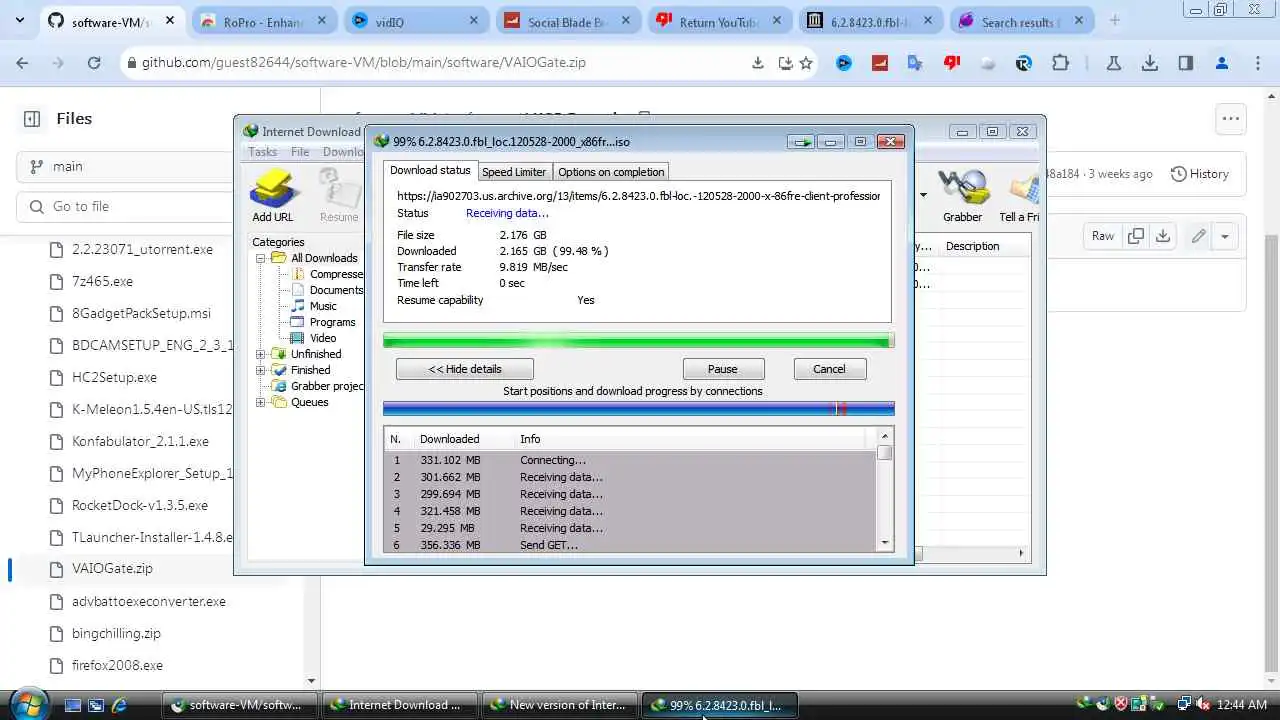Copy raw file icon on GitHub

pyautogui.click(x=1136, y=236)
